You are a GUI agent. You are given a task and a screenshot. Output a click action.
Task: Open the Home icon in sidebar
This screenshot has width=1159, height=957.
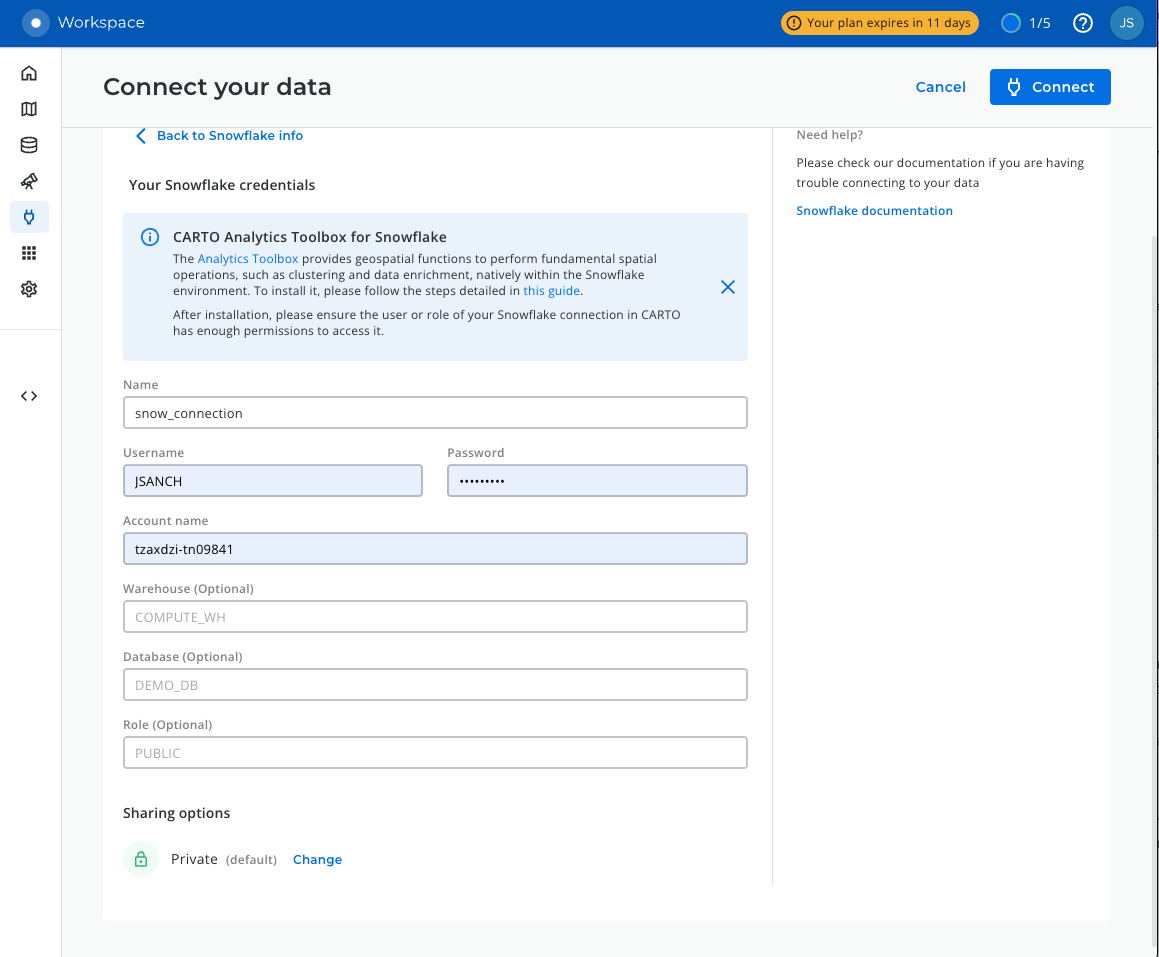[29, 73]
